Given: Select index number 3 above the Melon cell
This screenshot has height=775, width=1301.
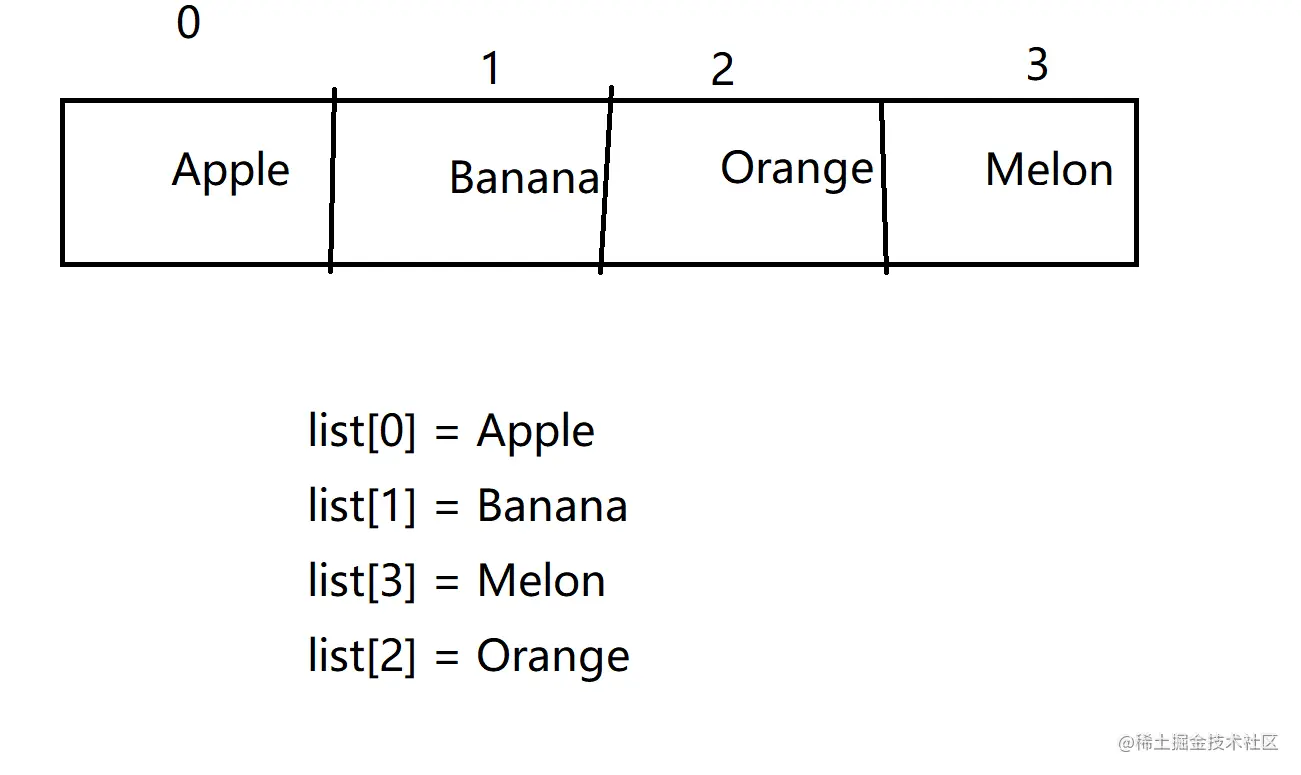Looking at the screenshot, I should pos(1037,65).
